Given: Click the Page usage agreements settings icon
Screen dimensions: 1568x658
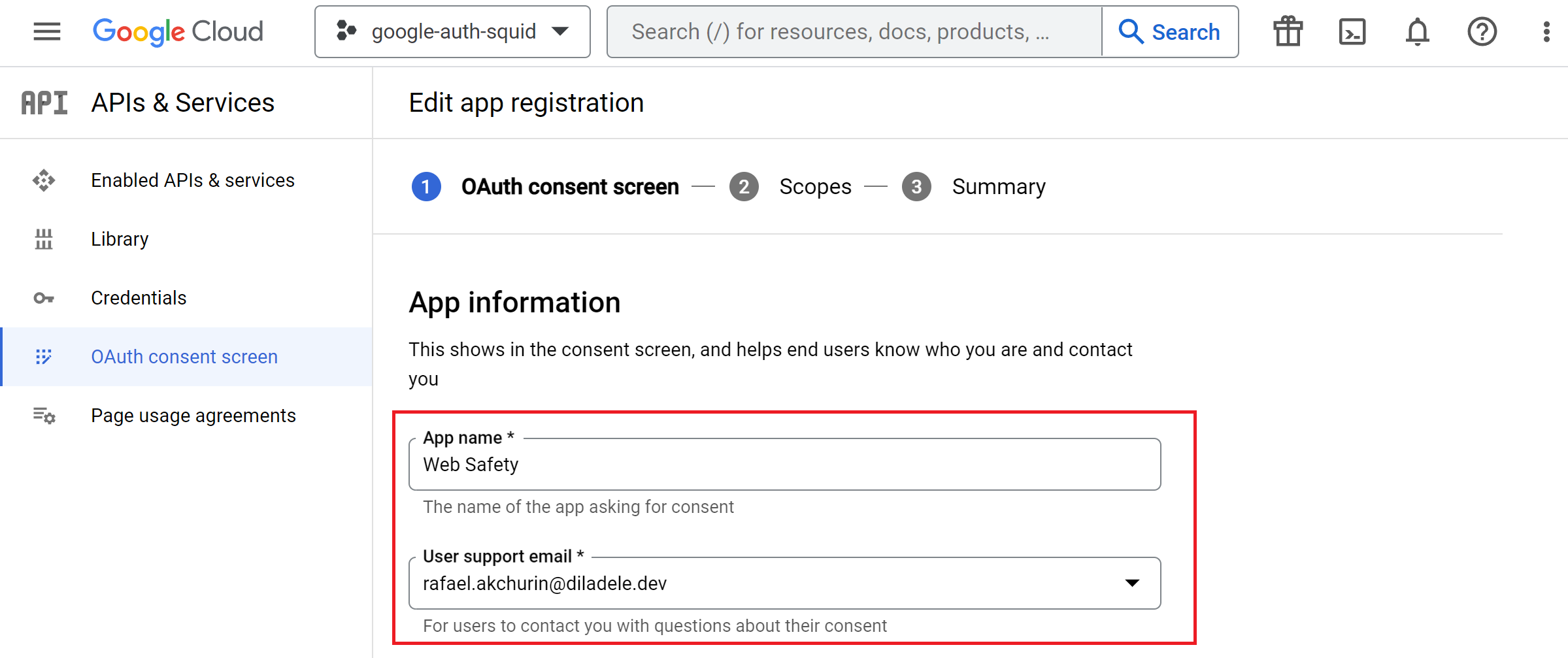Looking at the screenshot, I should (44, 416).
